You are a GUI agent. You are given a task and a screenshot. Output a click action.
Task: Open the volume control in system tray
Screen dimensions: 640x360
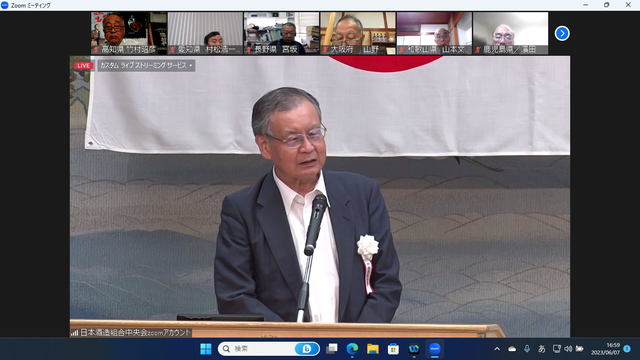tap(568, 349)
